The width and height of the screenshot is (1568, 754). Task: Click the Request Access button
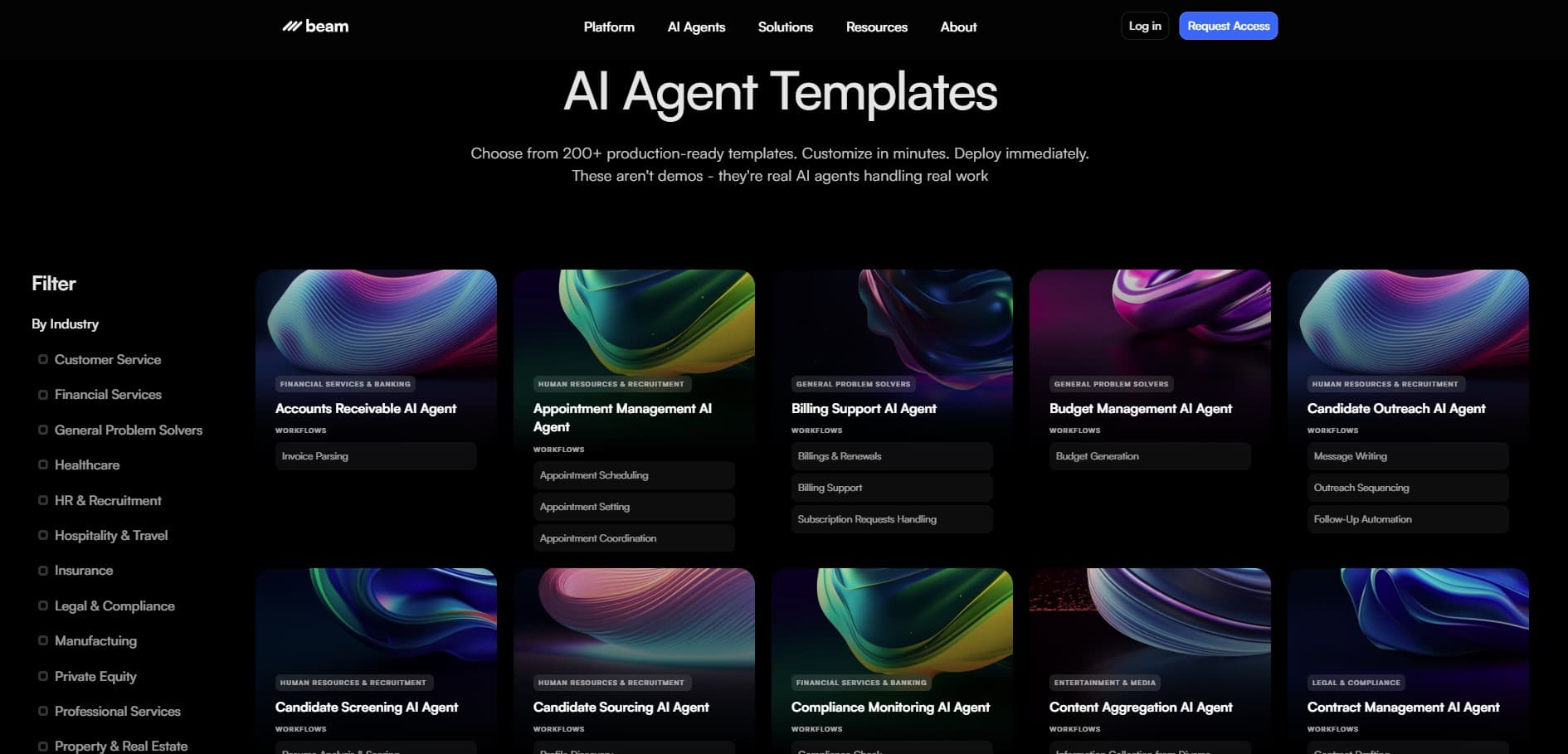coord(1228,26)
